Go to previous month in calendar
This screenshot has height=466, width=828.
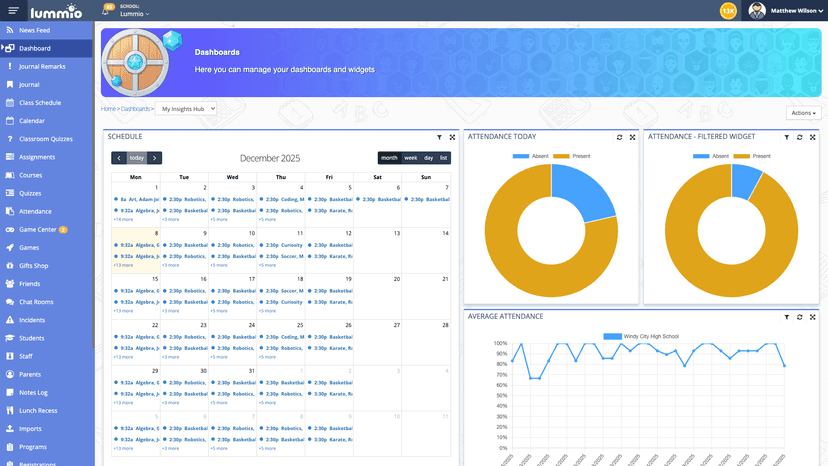pos(118,158)
